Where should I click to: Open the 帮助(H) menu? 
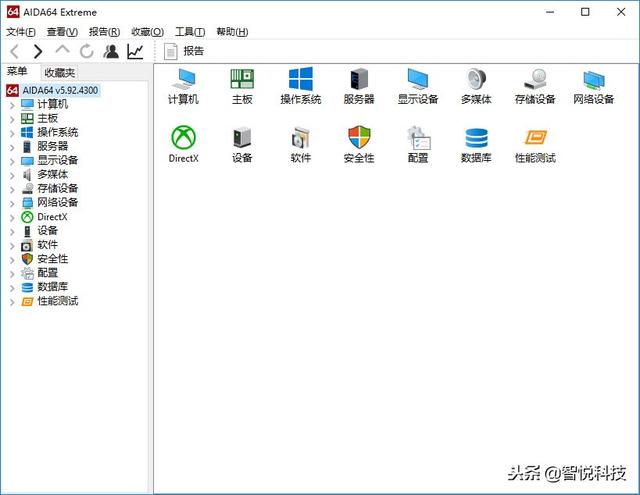[x=232, y=32]
